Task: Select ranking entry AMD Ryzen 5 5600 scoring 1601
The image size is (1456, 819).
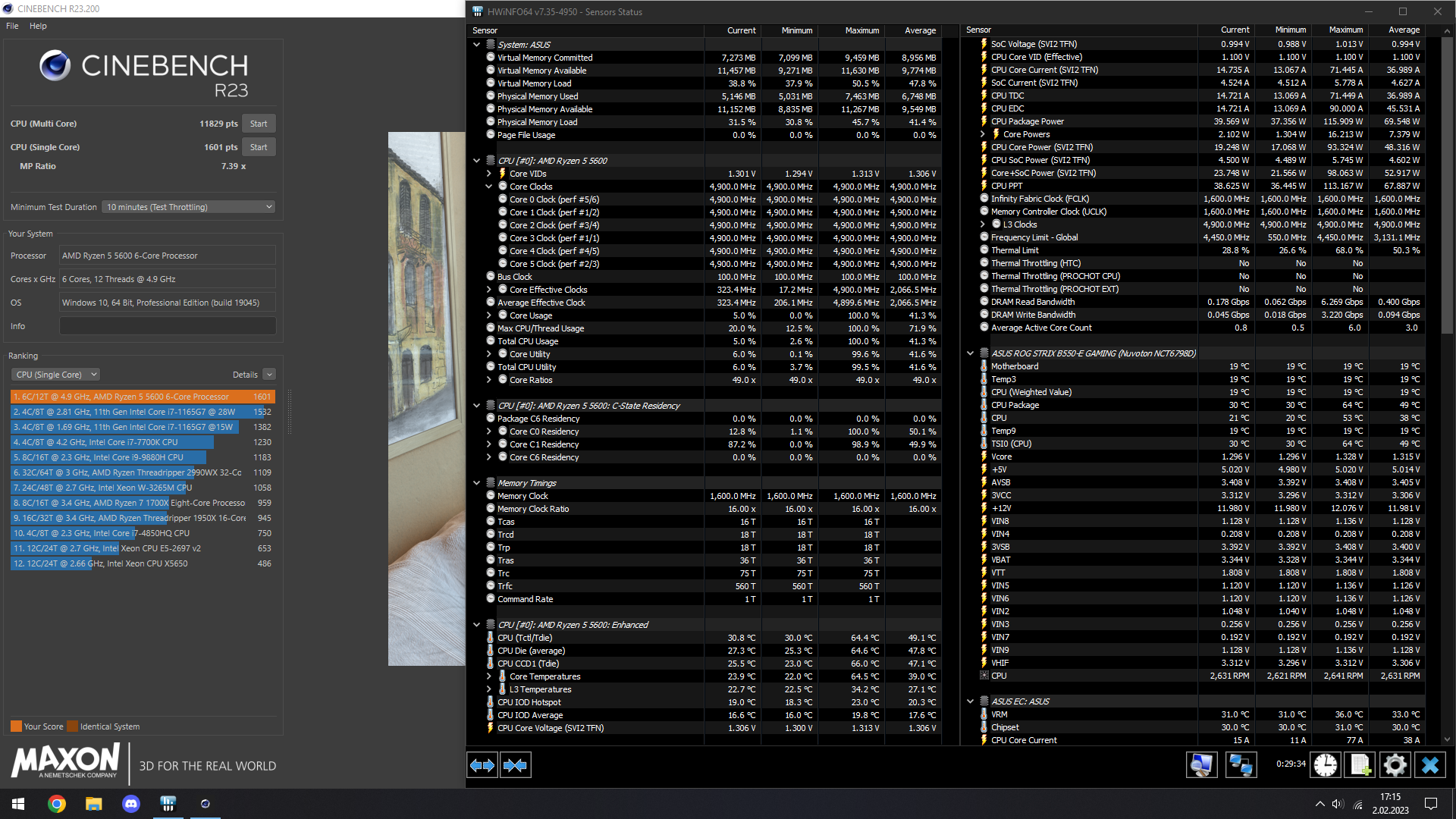Action: coord(143,397)
